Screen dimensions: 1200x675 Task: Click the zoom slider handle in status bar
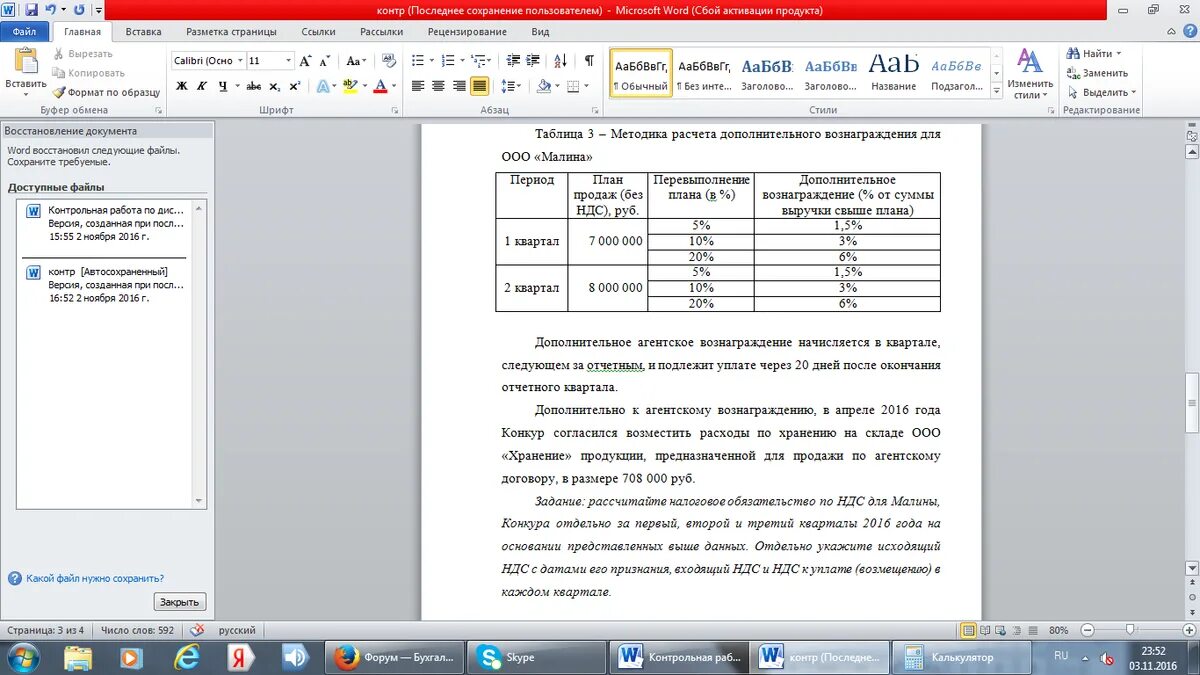pyautogui.click(x=1130, y=630)
